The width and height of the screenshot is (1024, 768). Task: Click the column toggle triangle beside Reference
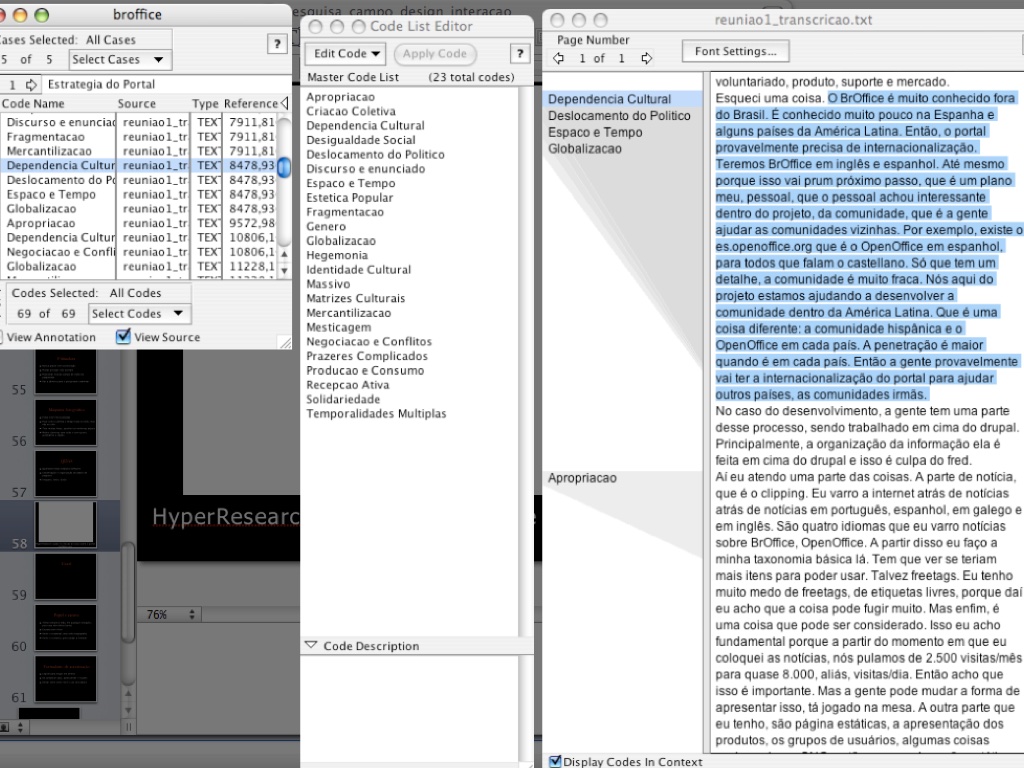click(285, 103)
